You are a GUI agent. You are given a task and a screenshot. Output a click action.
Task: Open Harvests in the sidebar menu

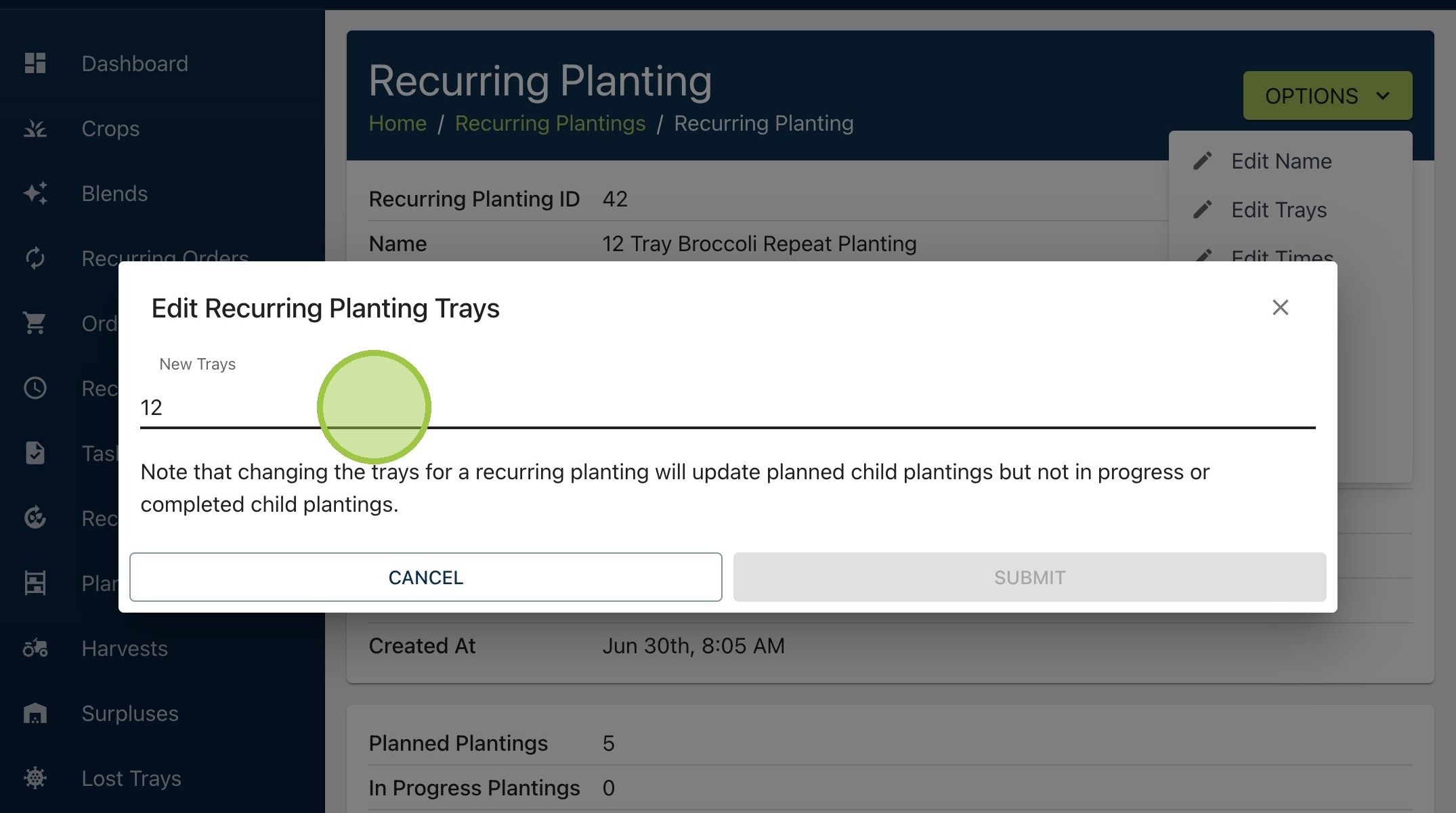[125, 648]
